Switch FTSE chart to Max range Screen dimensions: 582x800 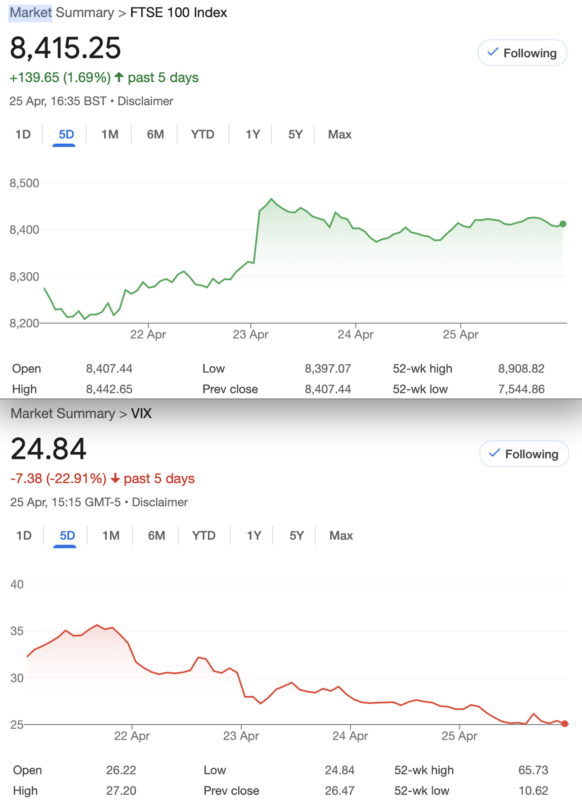coord(340,134)
